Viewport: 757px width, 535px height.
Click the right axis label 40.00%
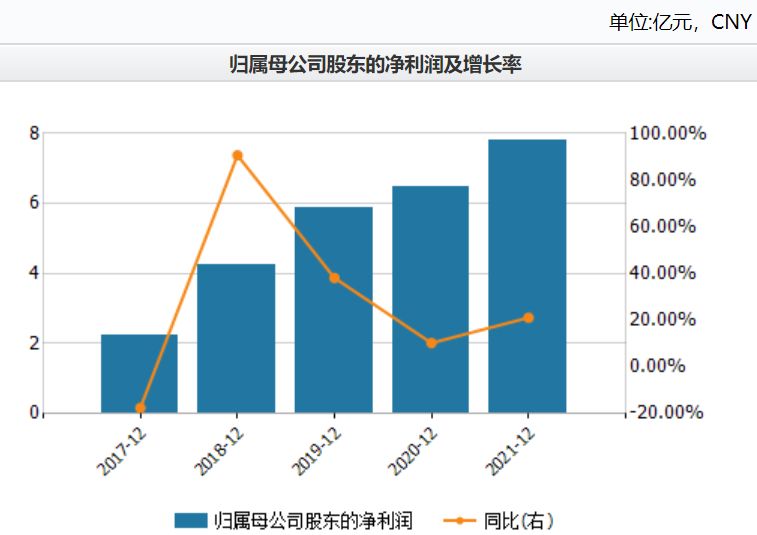click(x=663, y=273)
